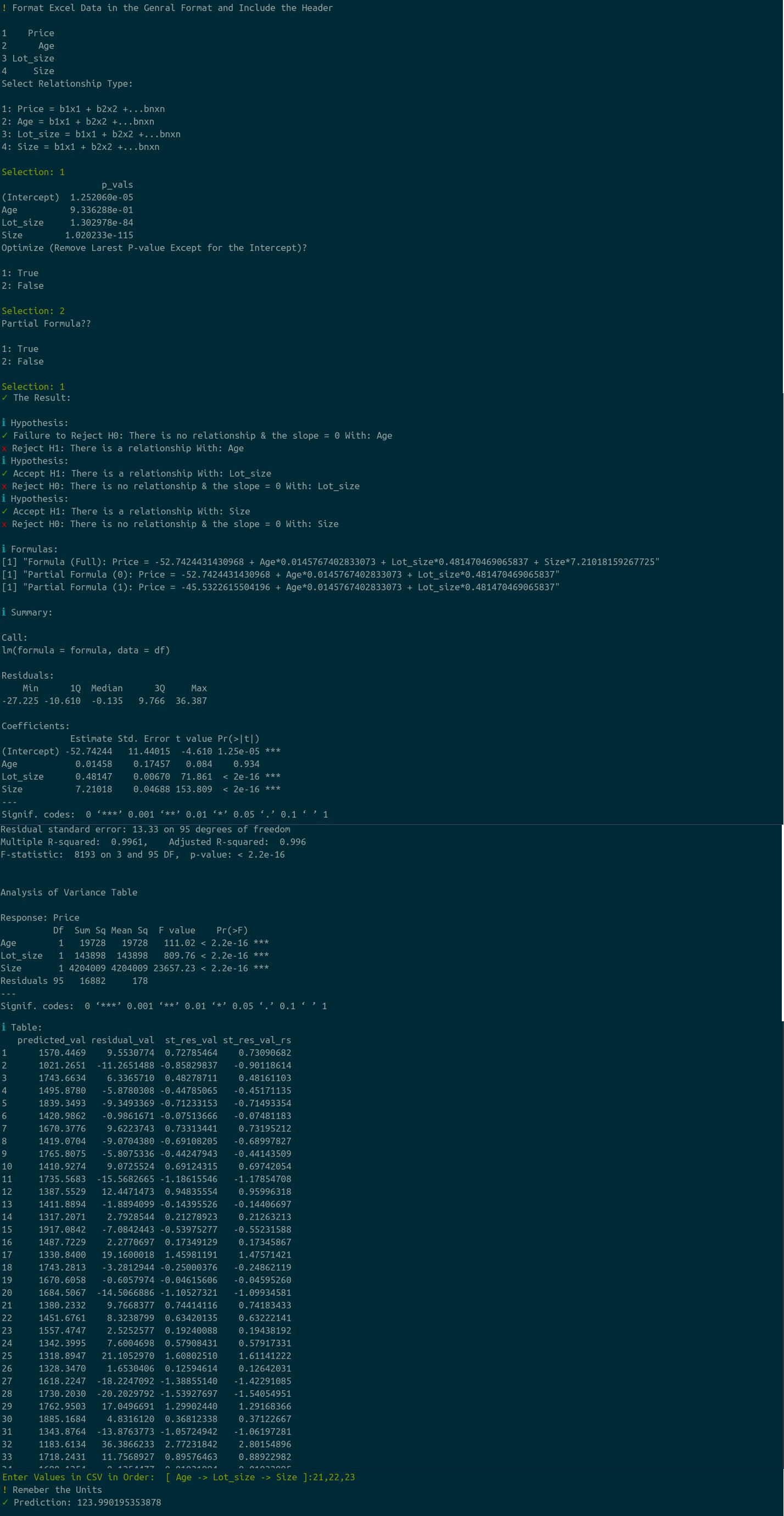Click the green check beside 'The Result:'
Image resolution: width=784 pixels, height=1516 pixels.
[x=5, y=398]
